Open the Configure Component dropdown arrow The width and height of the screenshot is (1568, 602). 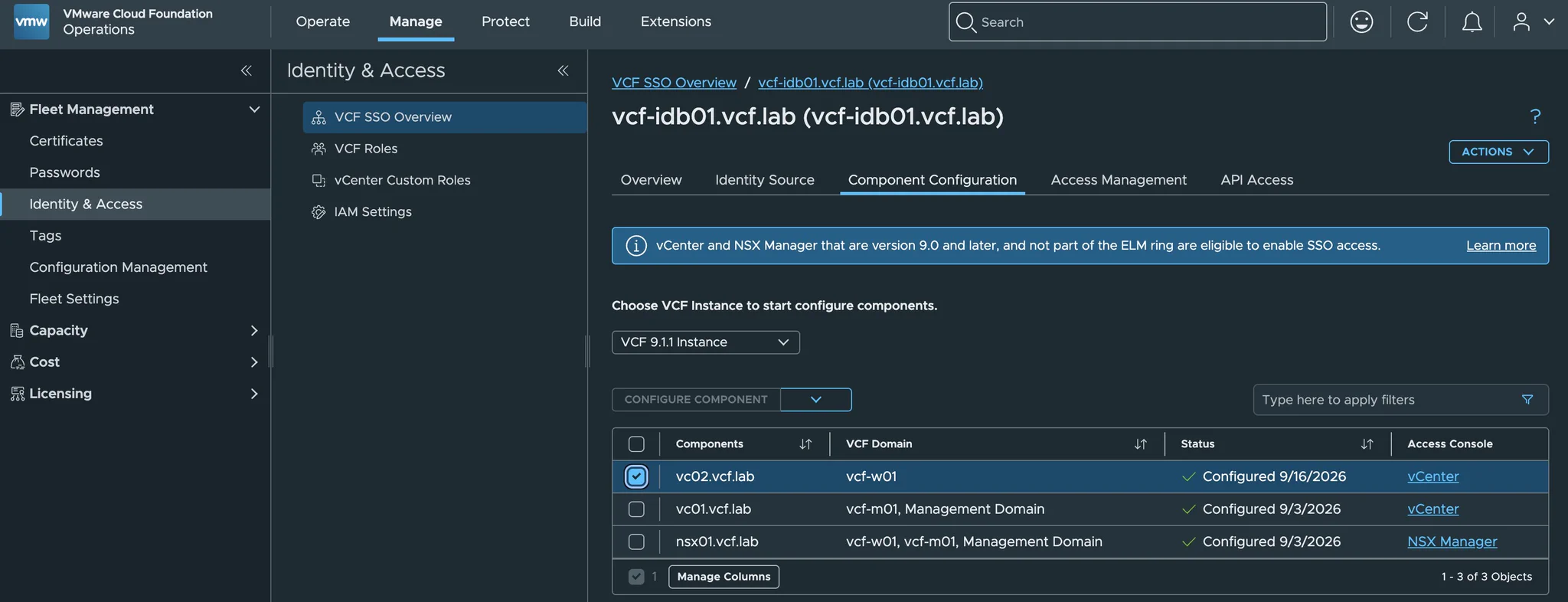[816, 400]
